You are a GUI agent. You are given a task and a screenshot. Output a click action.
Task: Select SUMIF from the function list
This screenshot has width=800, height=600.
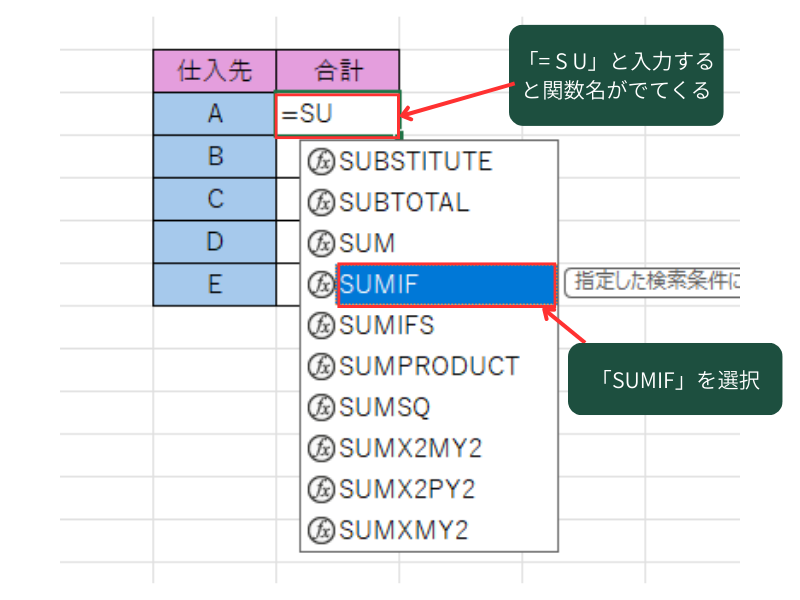coord(446,285)
